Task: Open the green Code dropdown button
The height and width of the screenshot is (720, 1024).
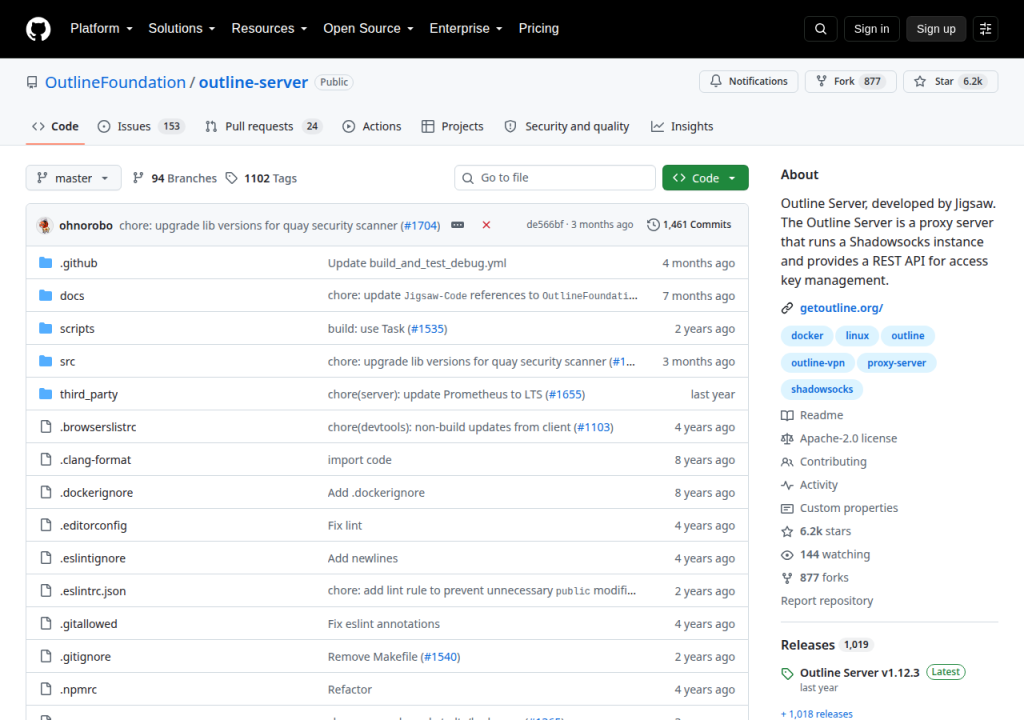Action: [705, 178]
